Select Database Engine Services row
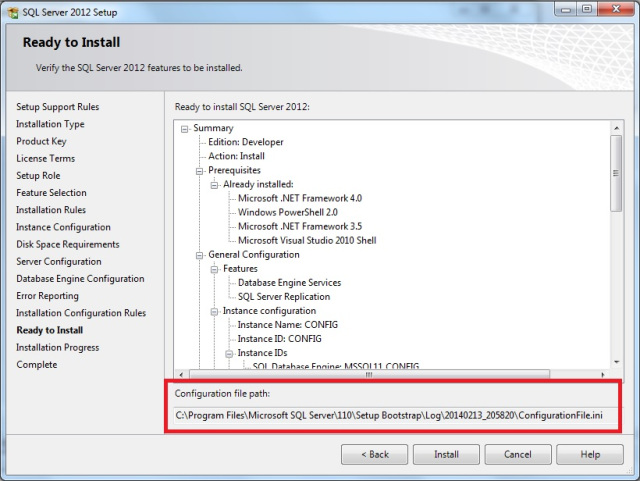Viewport: 640px width, 481px height. [289, 283]
